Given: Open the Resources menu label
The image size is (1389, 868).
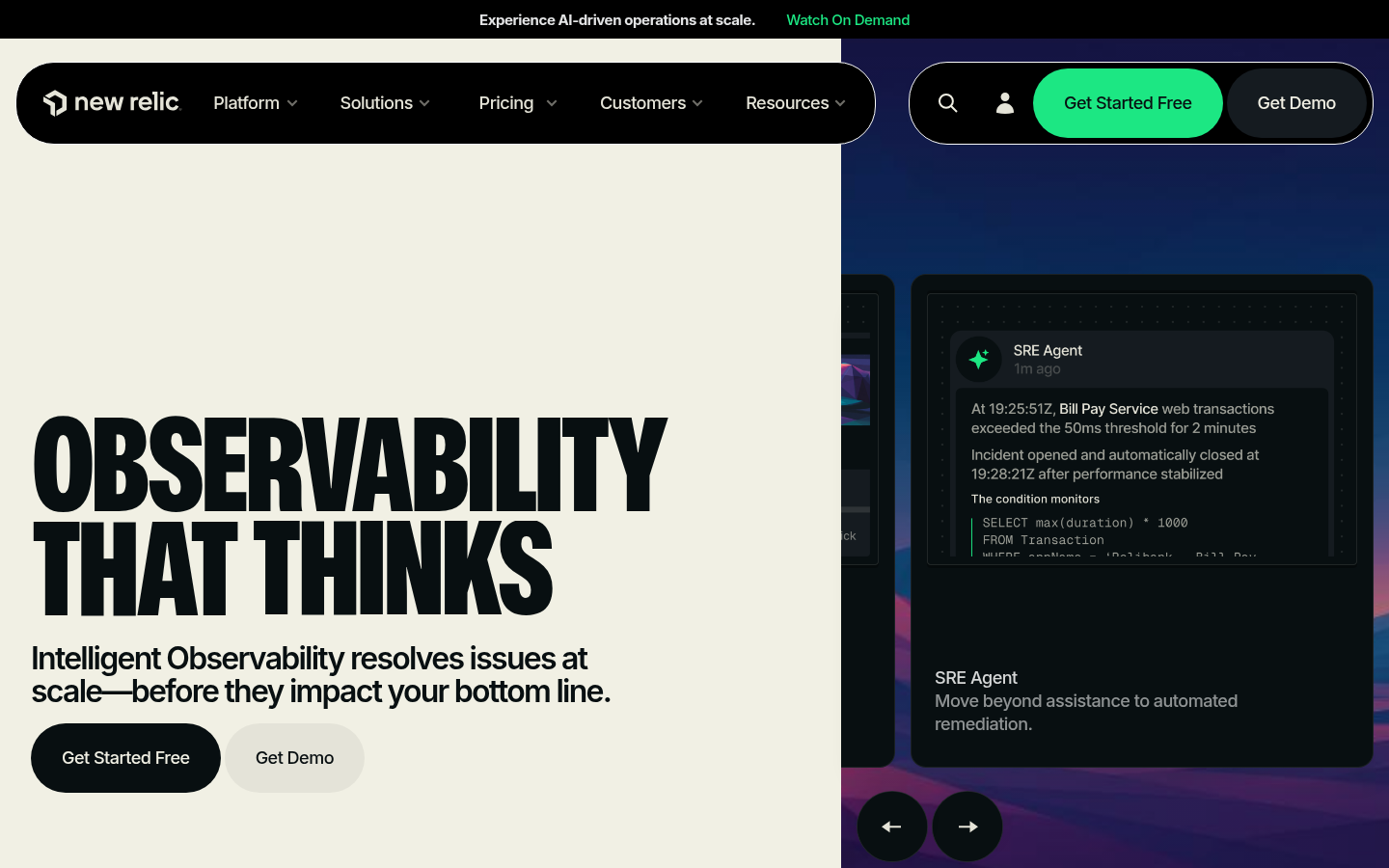Looking at the screenshot, I should 787,103.
